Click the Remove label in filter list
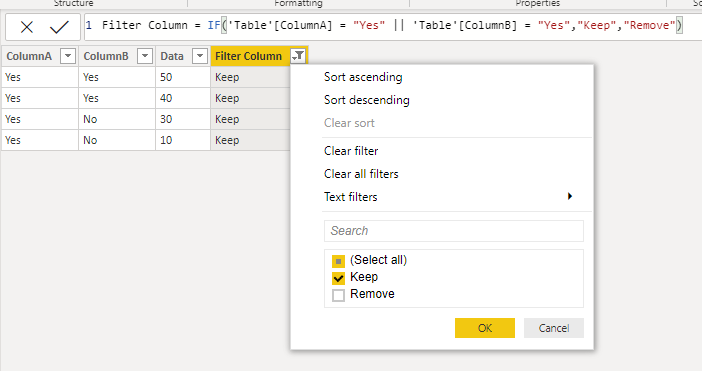The height and width of the screenshot is (371, 702). [372, 294]
